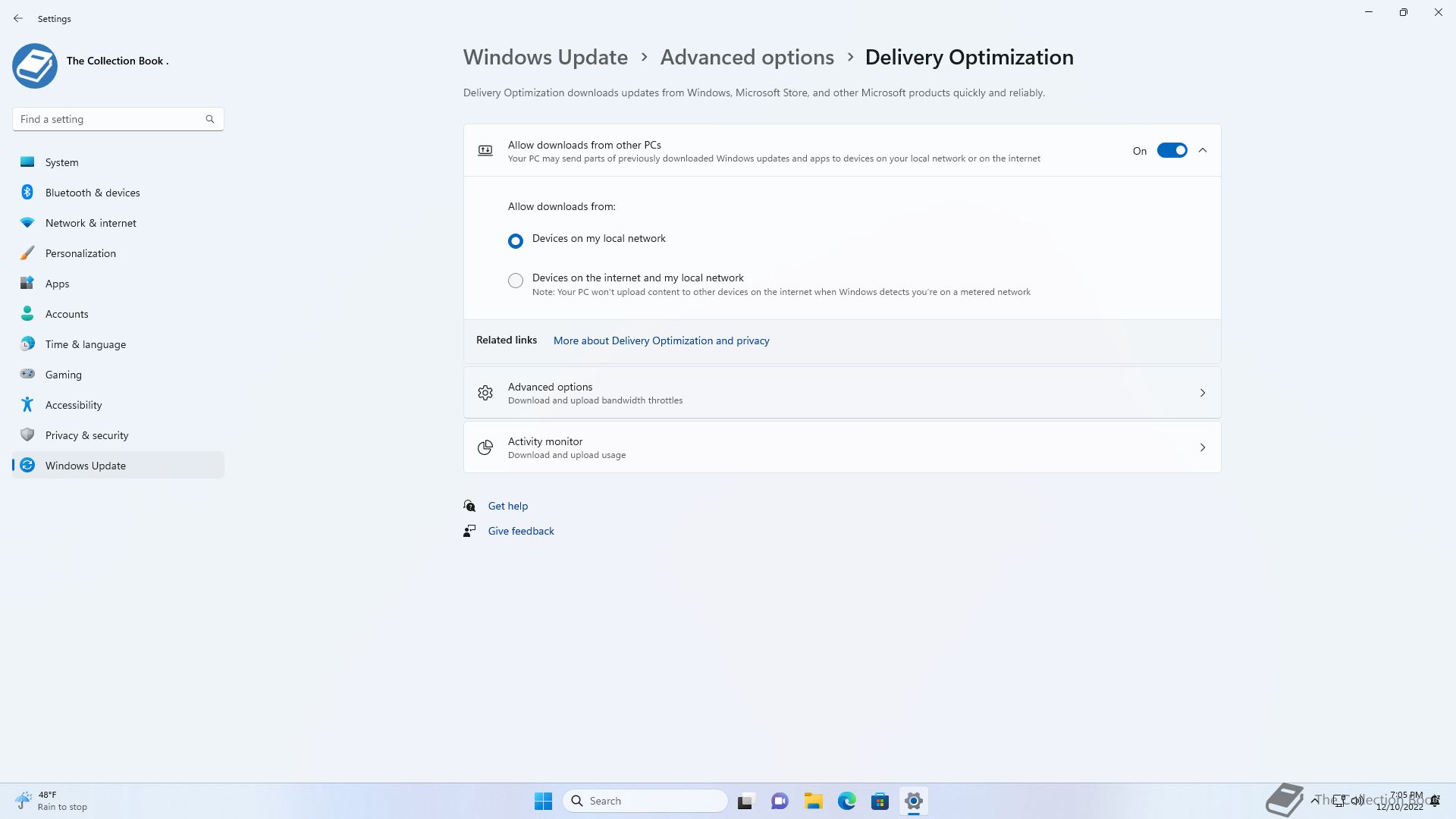This screenshot has width=1456, height=819.
Task: Launch Chat app from taskbar
Action: click(x=780, y=801)
